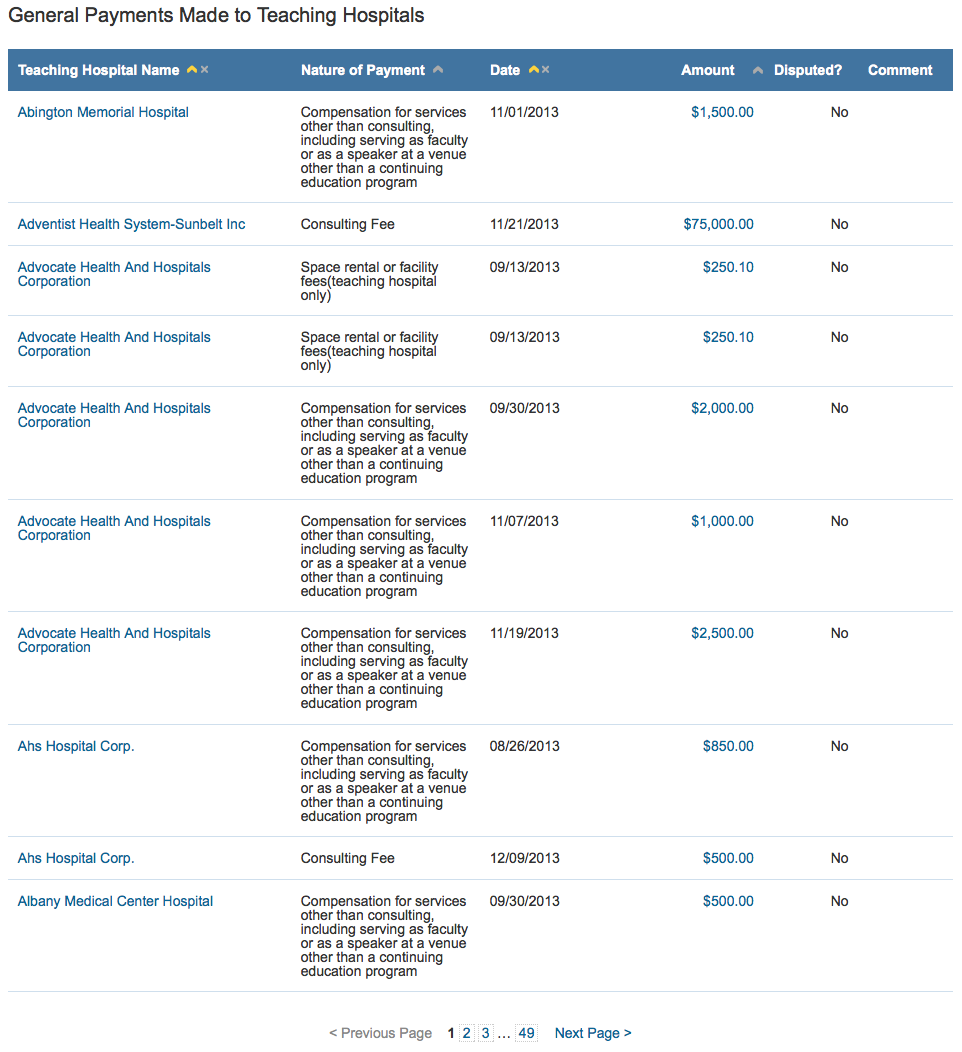Sort by Nature of Payment using the arrow icon
Image resolution: width=962 pixels, height=1052 pixels.
click(x=438, y=70)
